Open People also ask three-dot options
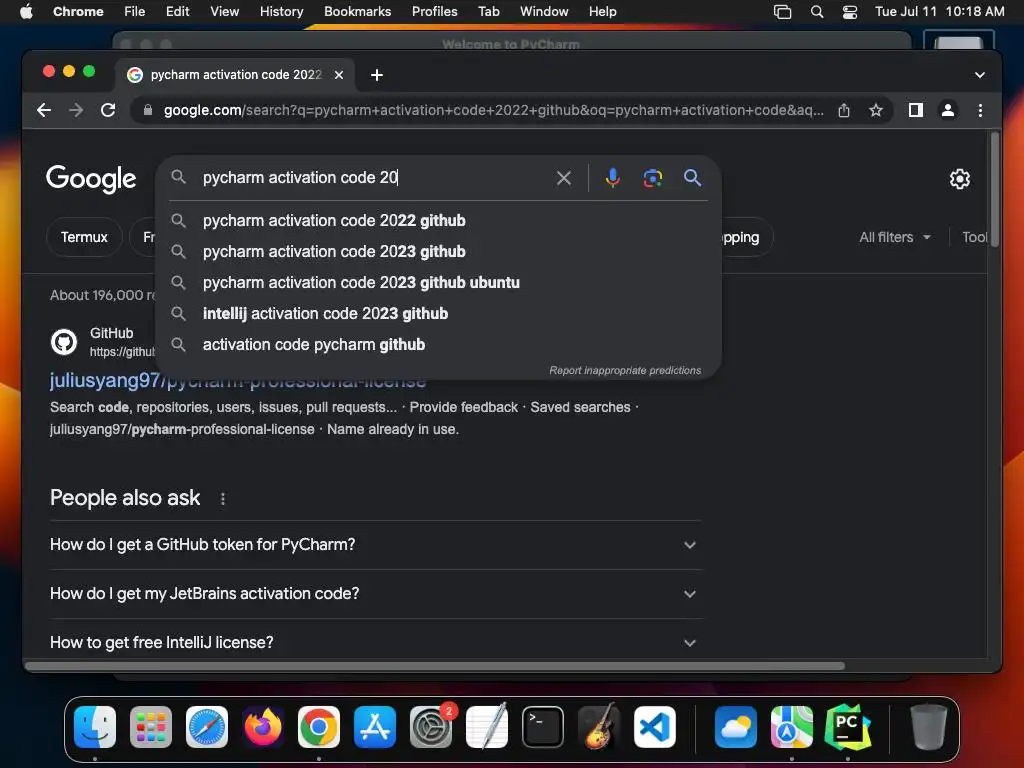1024x768 pixels. point(223,499)
